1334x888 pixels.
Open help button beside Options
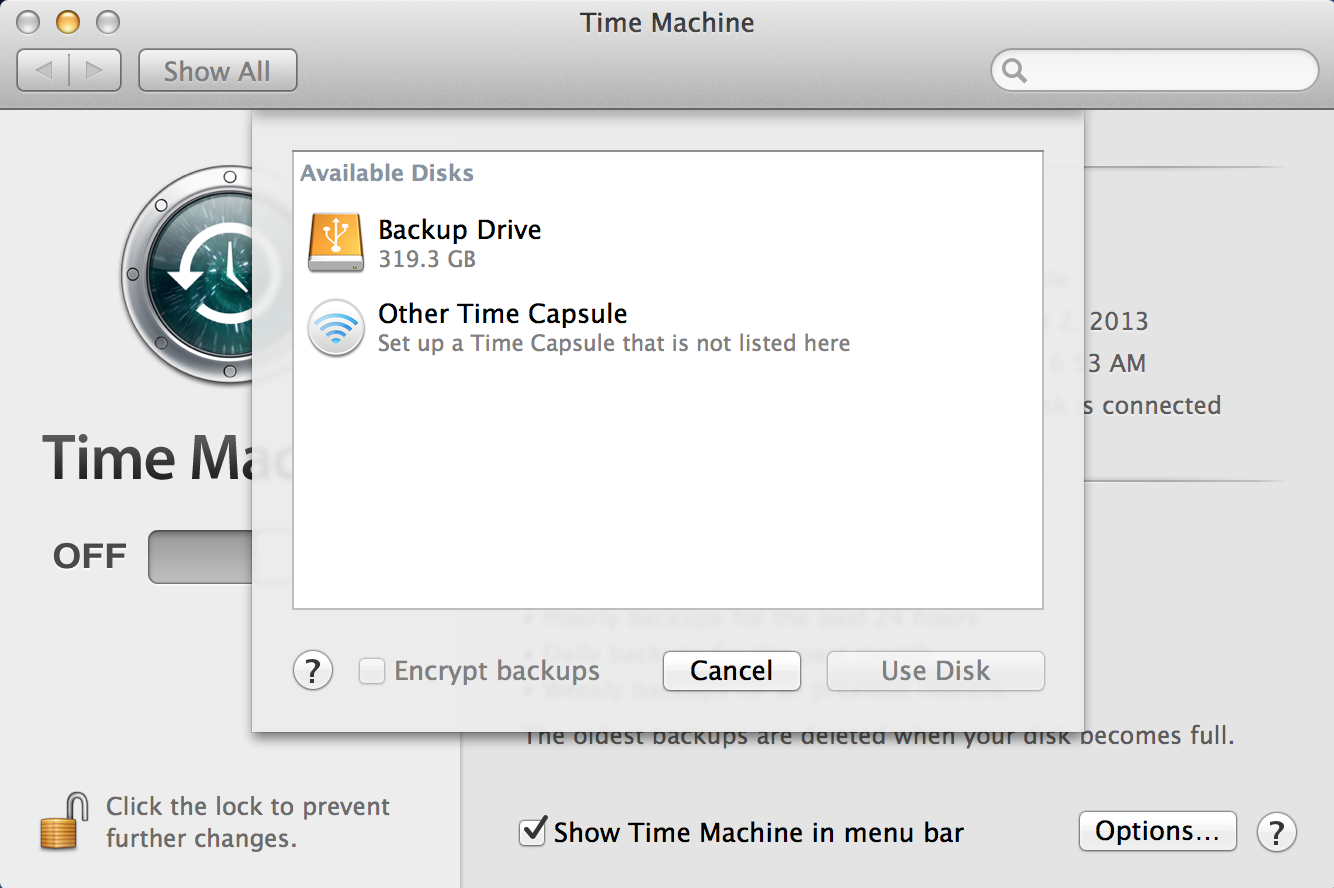[1277, 832]
